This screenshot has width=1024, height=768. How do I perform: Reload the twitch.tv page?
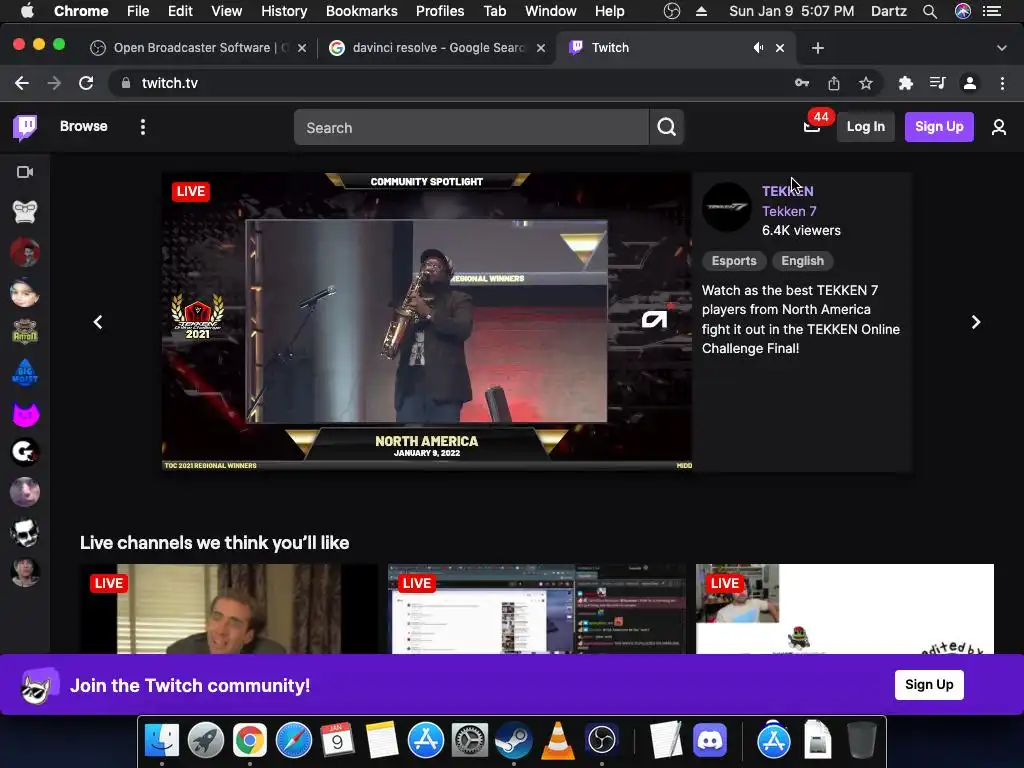pos(86,83)
